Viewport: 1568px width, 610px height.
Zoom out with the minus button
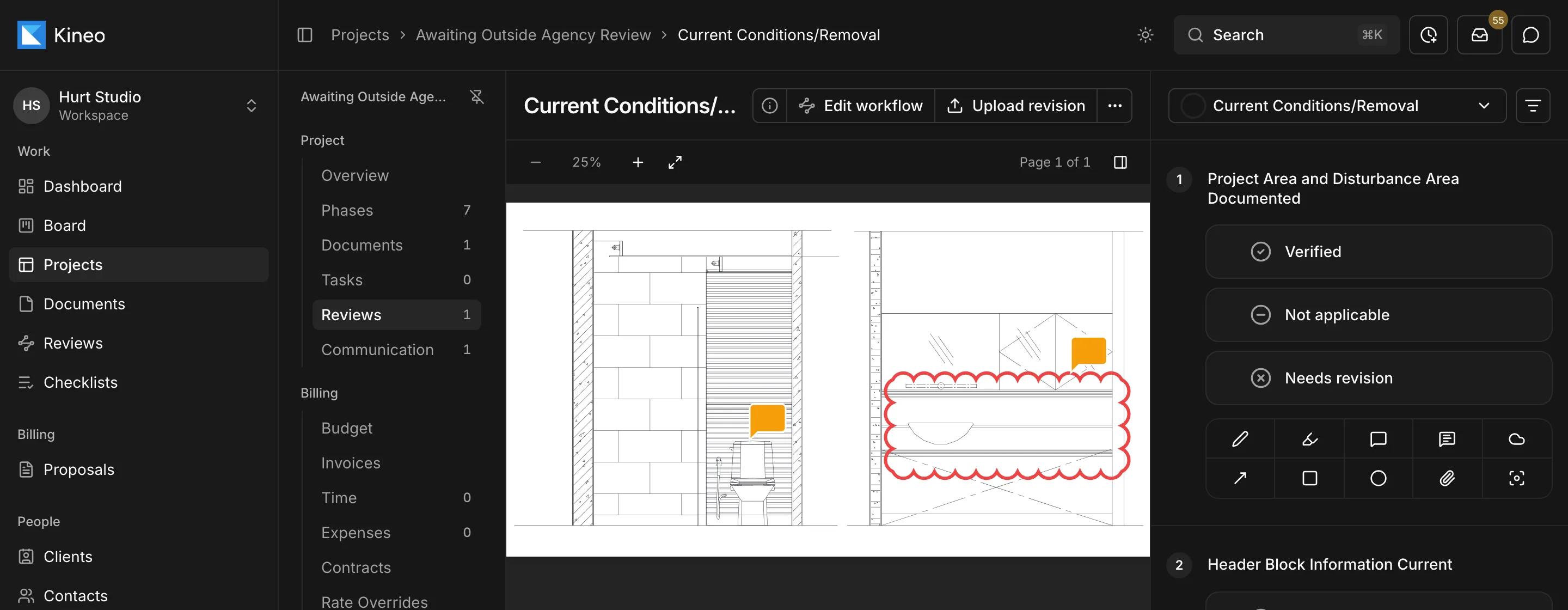coord(536,162)
